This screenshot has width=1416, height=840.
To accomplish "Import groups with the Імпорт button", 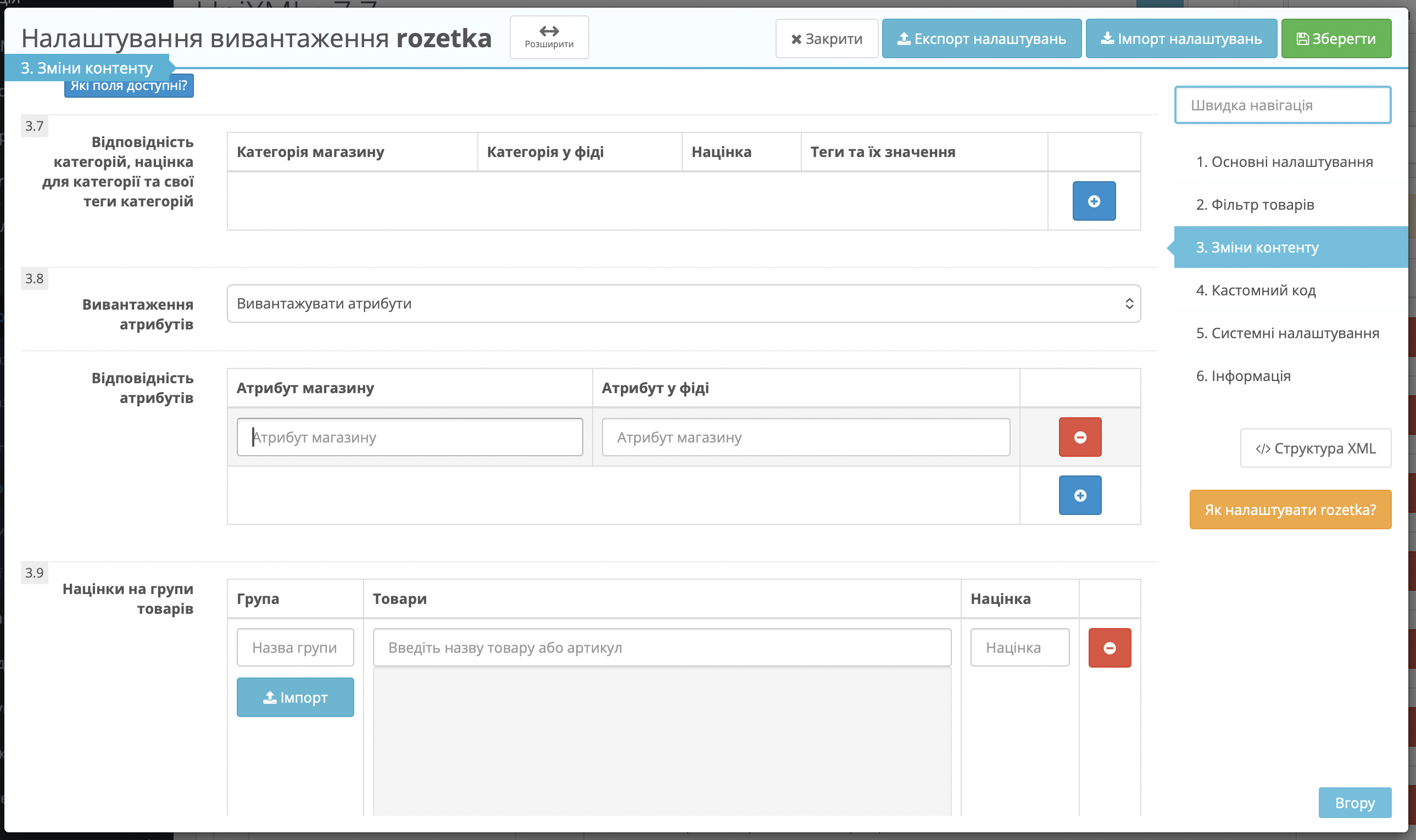I will [295, 697].
